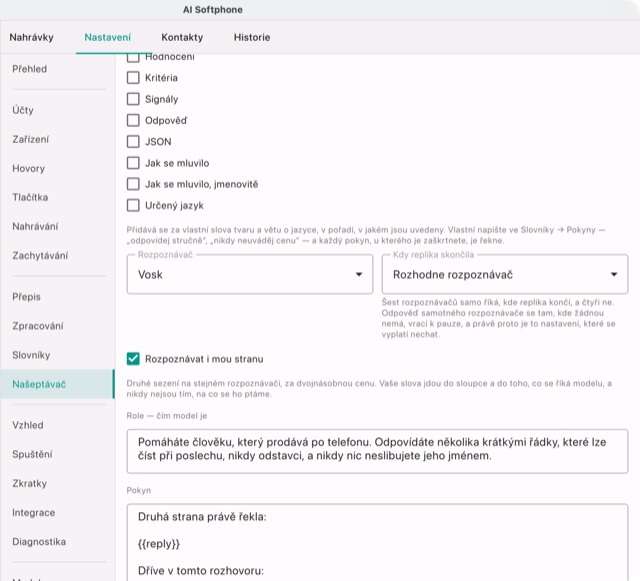Click the {{reply}} placeholder text
This screenshot has width=640, height=581.
pos(159,544)
